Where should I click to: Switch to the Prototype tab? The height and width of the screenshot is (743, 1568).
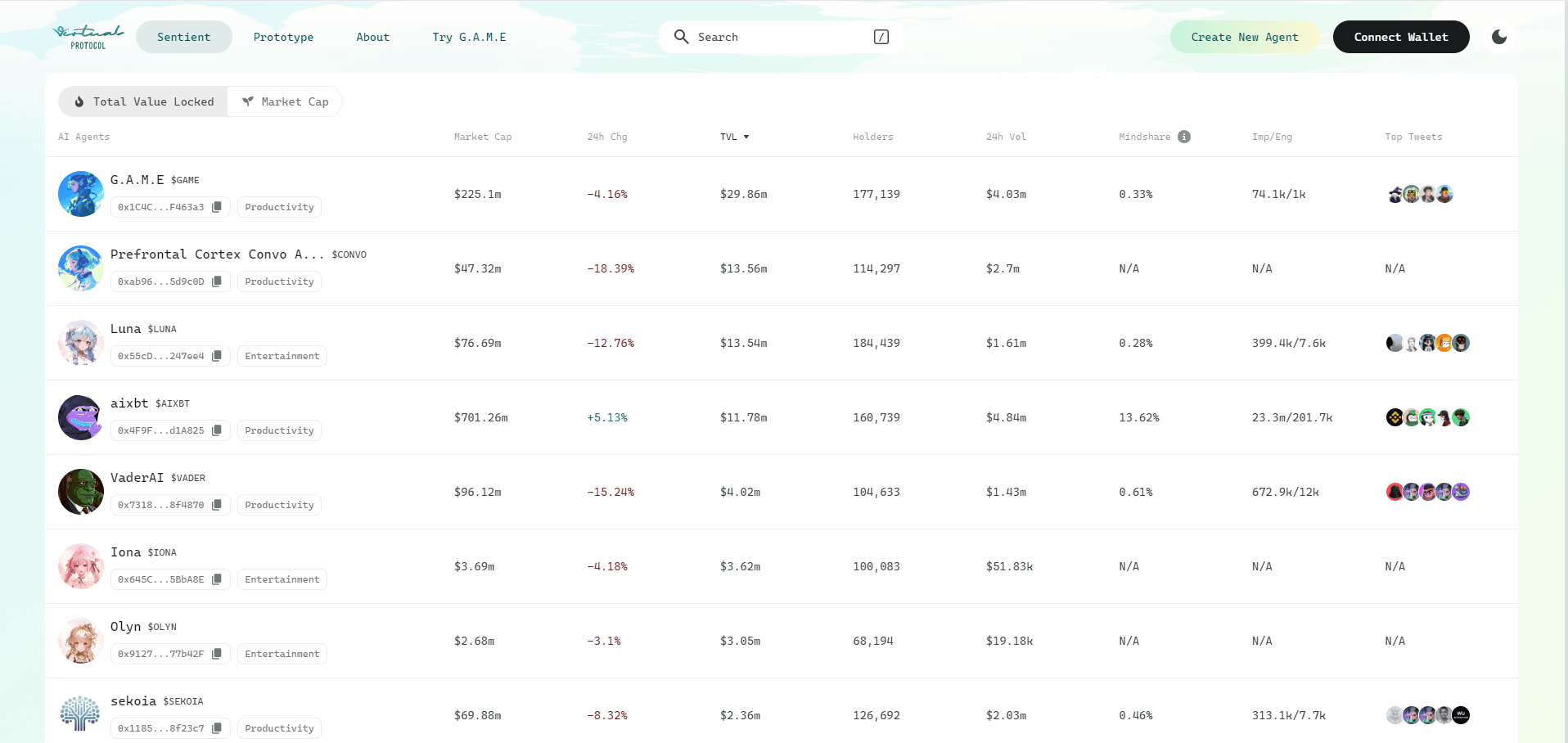coord(283,37)
